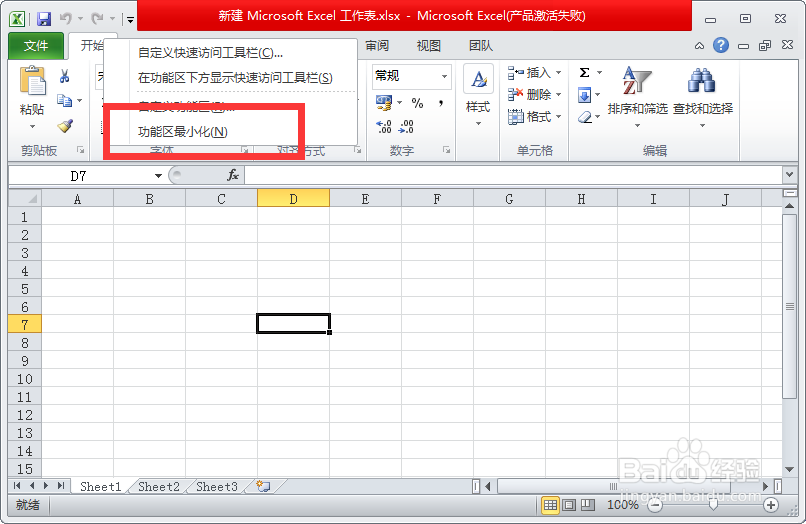Select column header A
Image resolution: width=806 pixels, height=524 pixels.
click(x=77, y=198)
